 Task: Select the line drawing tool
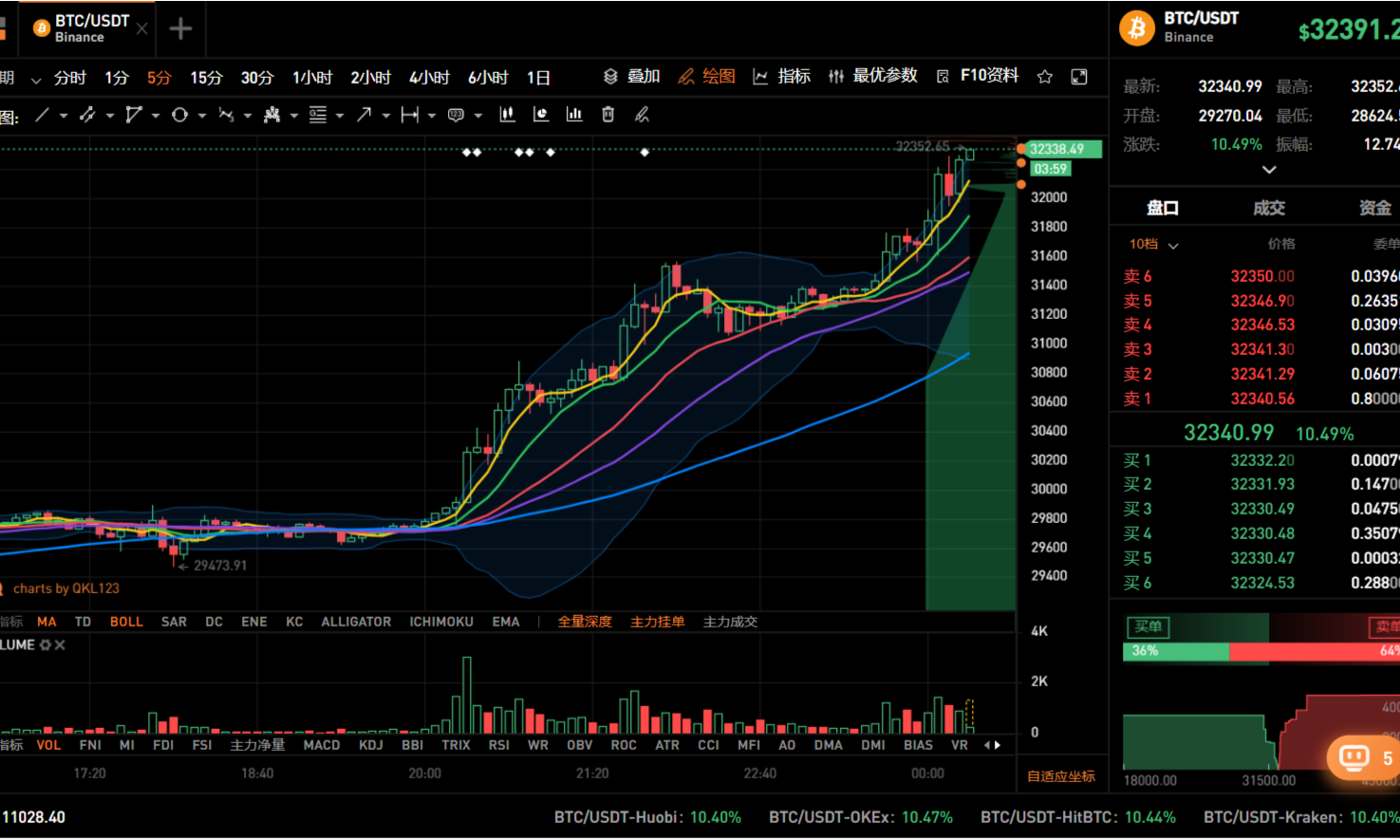[43, 115]
